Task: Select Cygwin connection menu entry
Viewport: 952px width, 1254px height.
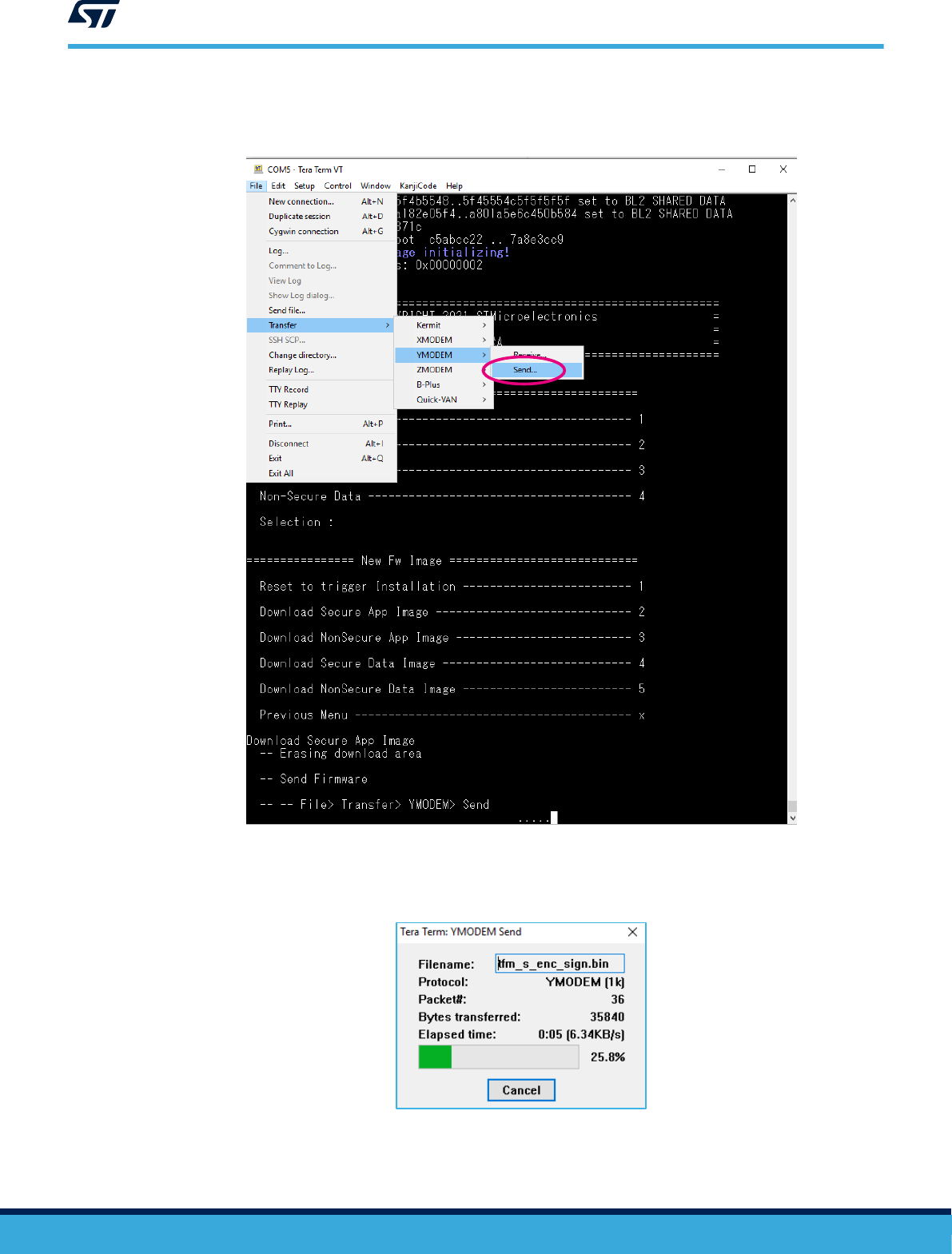Action: coord(322,232)
